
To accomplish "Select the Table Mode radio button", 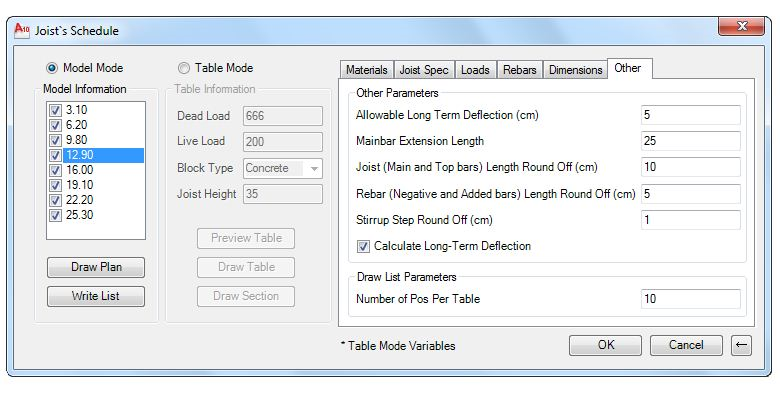I will 184,68.
